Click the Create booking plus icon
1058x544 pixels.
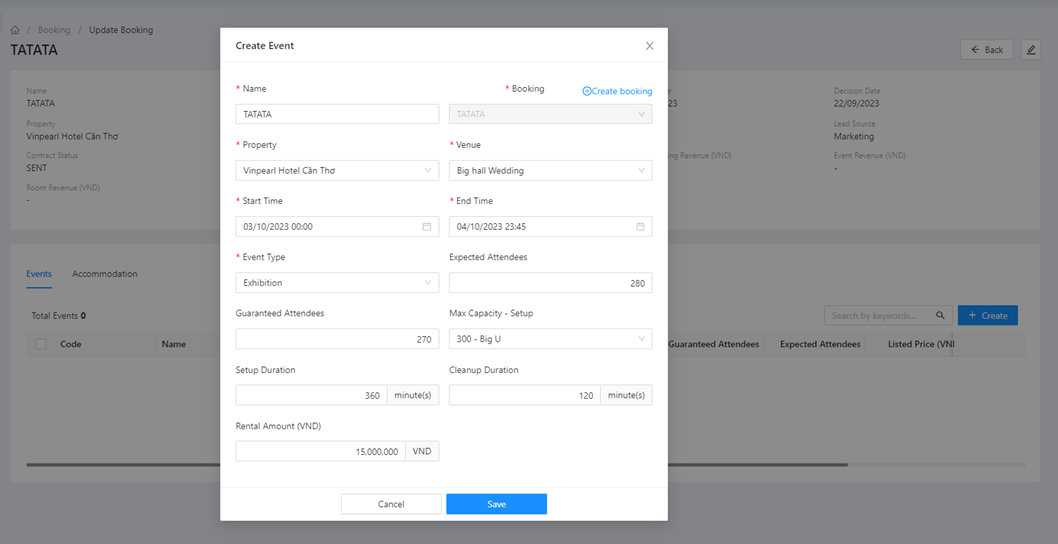click(x=587, y=91)
